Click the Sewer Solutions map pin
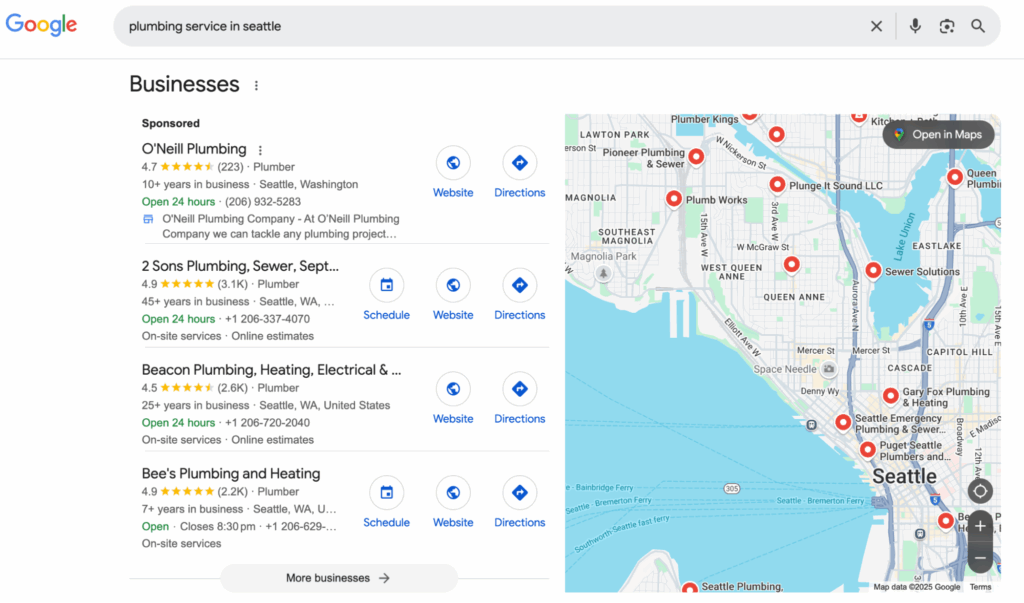The image size is (1024, 603). 873,270
